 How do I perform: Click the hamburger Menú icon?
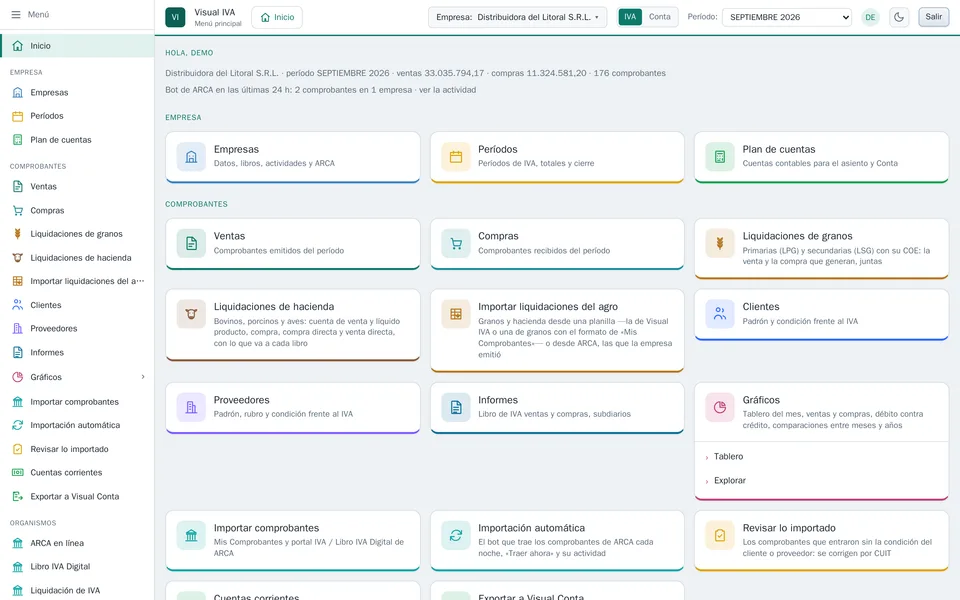(16, 14)
